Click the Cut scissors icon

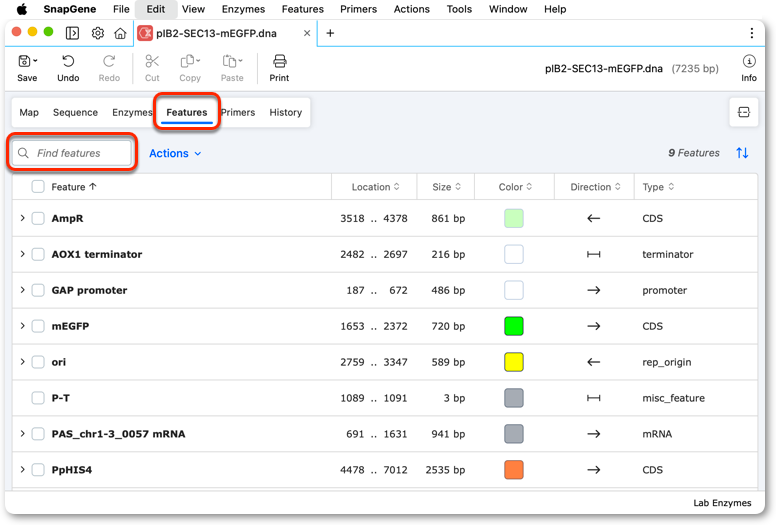click(152, 61)
